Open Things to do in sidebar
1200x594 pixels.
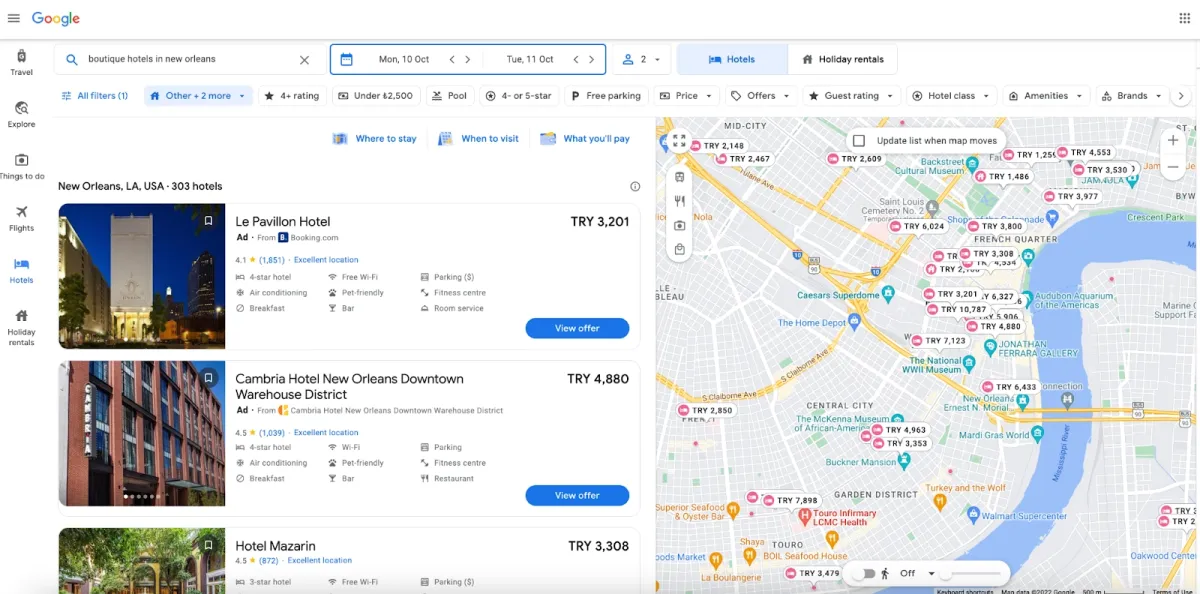coord(22,166)
